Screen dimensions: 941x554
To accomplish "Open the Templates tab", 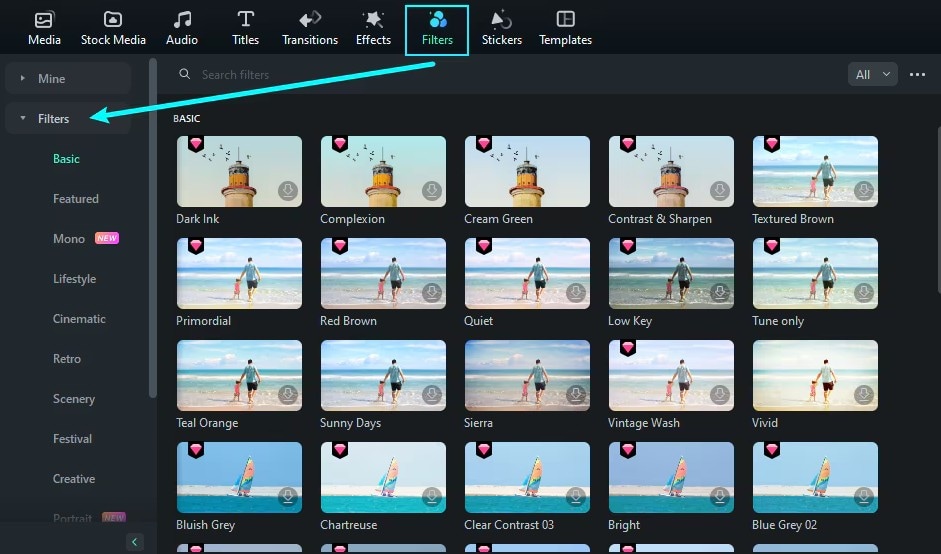I will (565, 28).
